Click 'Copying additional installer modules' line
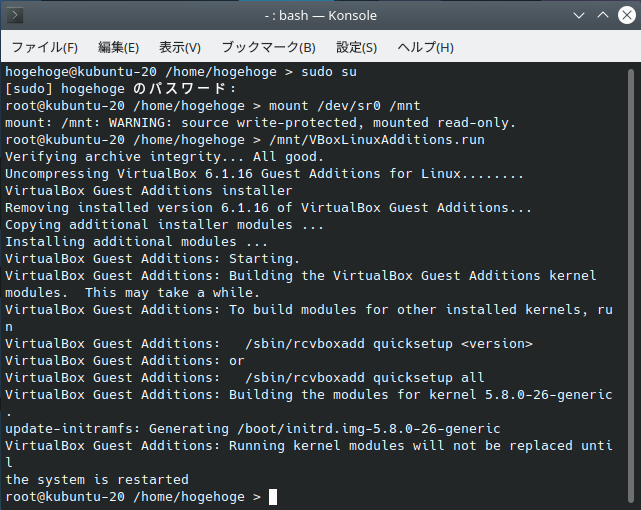Screen dimensions: 641x510 pos(164,225)
